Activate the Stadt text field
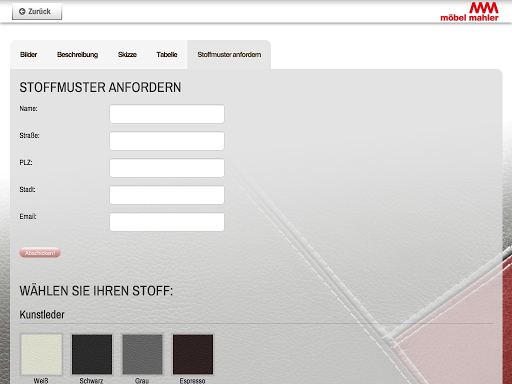Viewport: 512px width, 384px height. pos(167,195)
